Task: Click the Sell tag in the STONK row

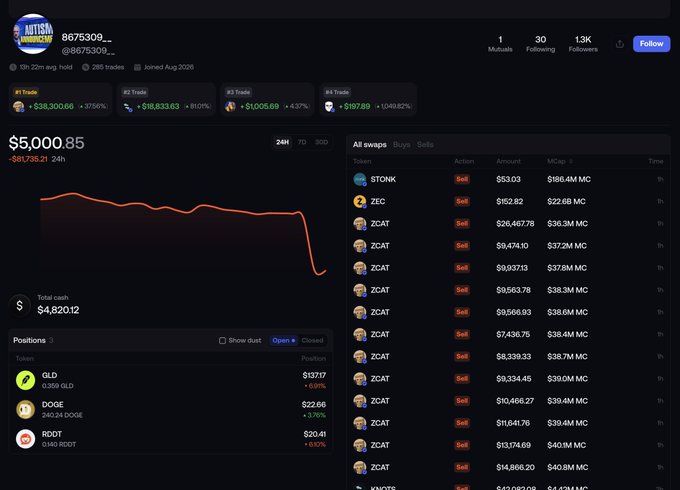Action: coord(462,179)
